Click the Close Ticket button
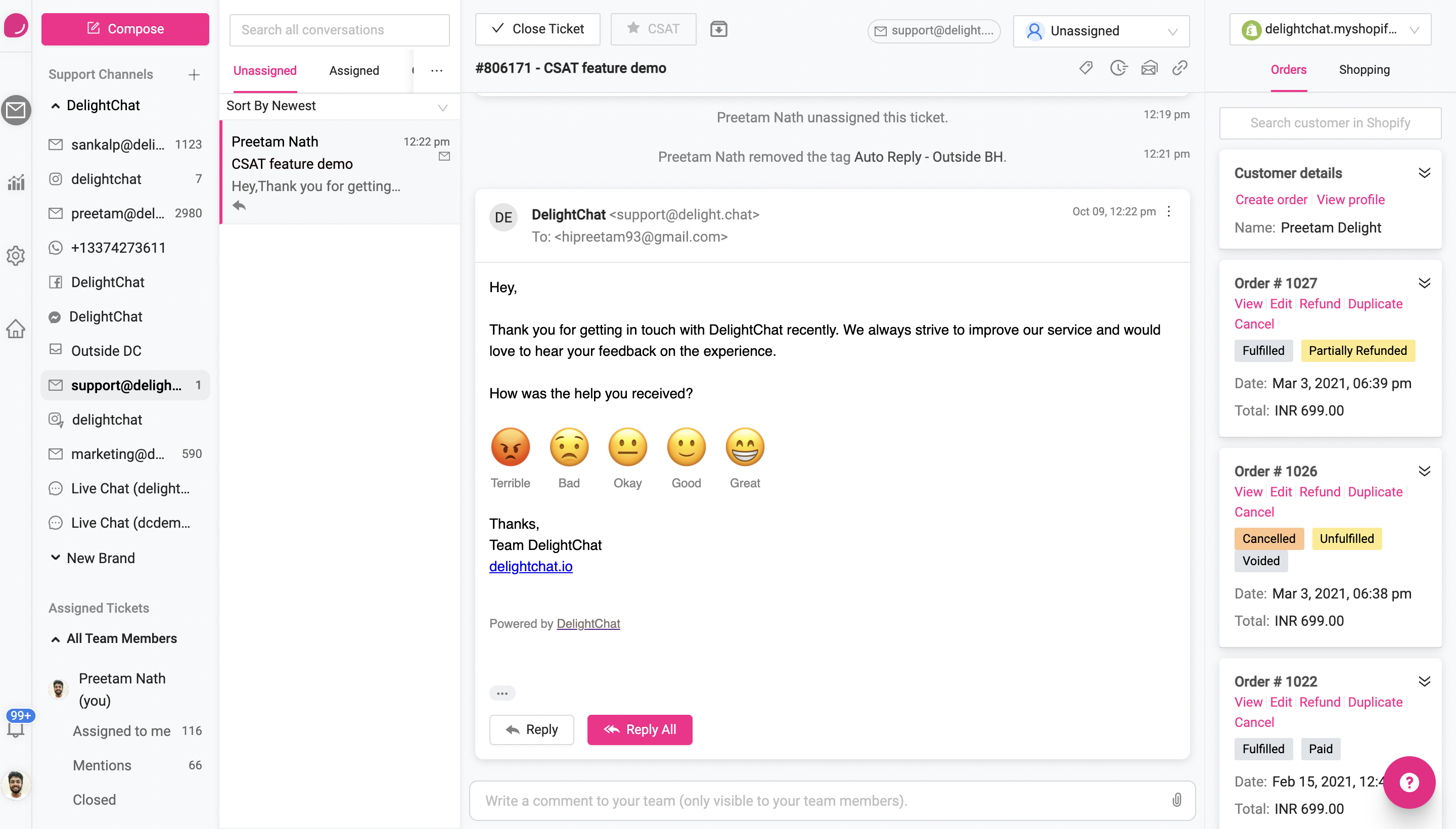Viewport: 1456px width, 829px height. [537, 28]
